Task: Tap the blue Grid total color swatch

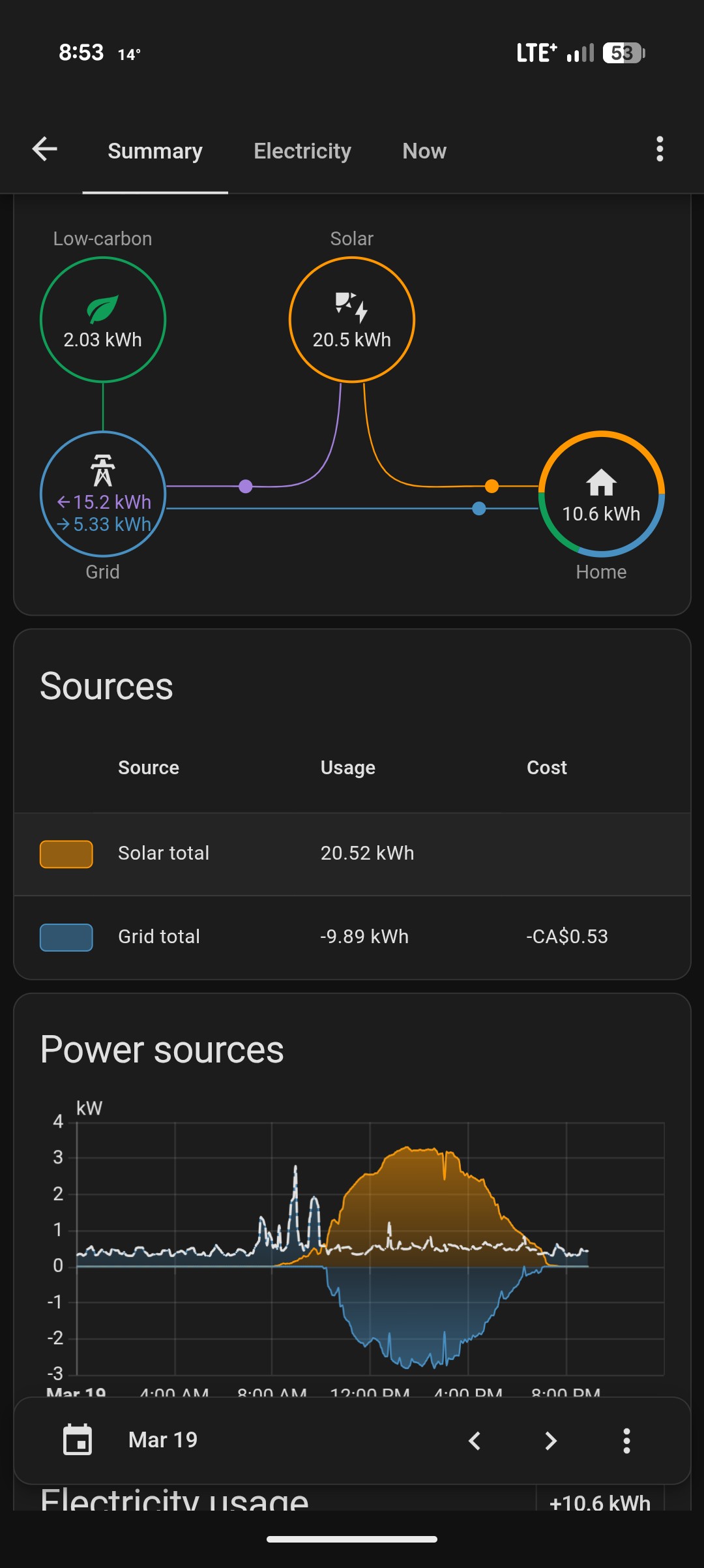Action: coord(66,937)
